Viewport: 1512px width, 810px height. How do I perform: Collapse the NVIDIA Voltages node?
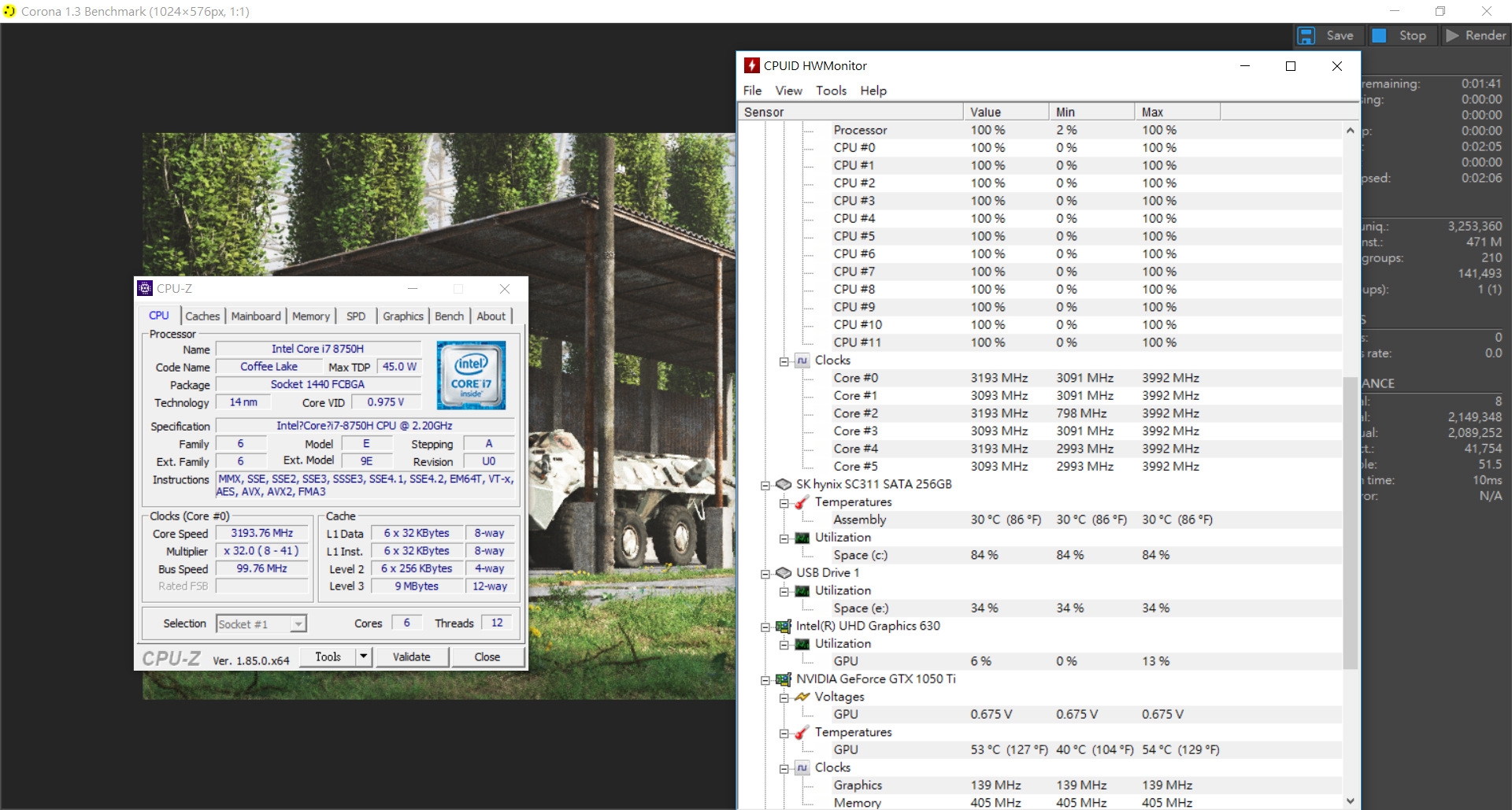[784, 698]
